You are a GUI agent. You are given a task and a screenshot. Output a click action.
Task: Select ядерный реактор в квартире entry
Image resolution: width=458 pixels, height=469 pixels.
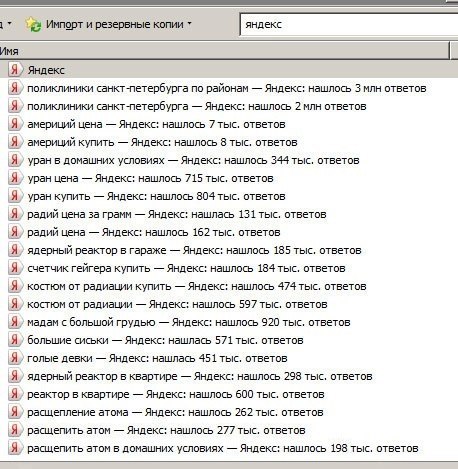point(200,376)
